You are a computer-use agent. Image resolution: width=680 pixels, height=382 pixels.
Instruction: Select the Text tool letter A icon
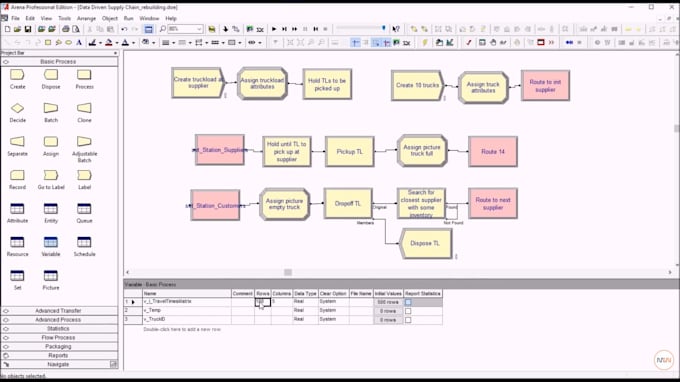79,42
